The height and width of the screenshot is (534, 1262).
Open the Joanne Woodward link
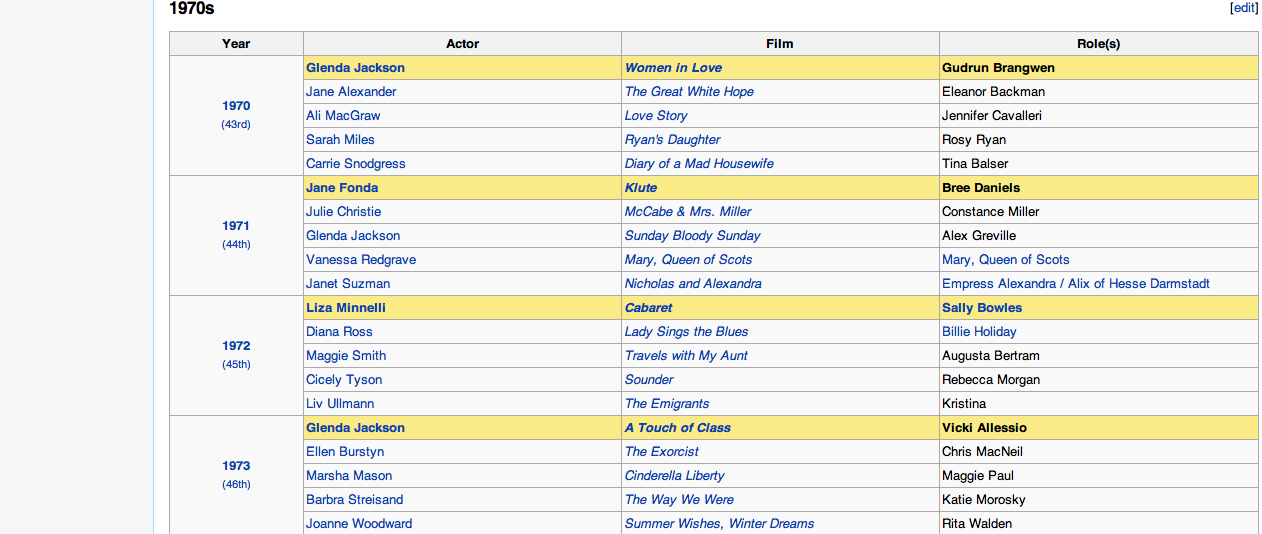click(359, 524)
